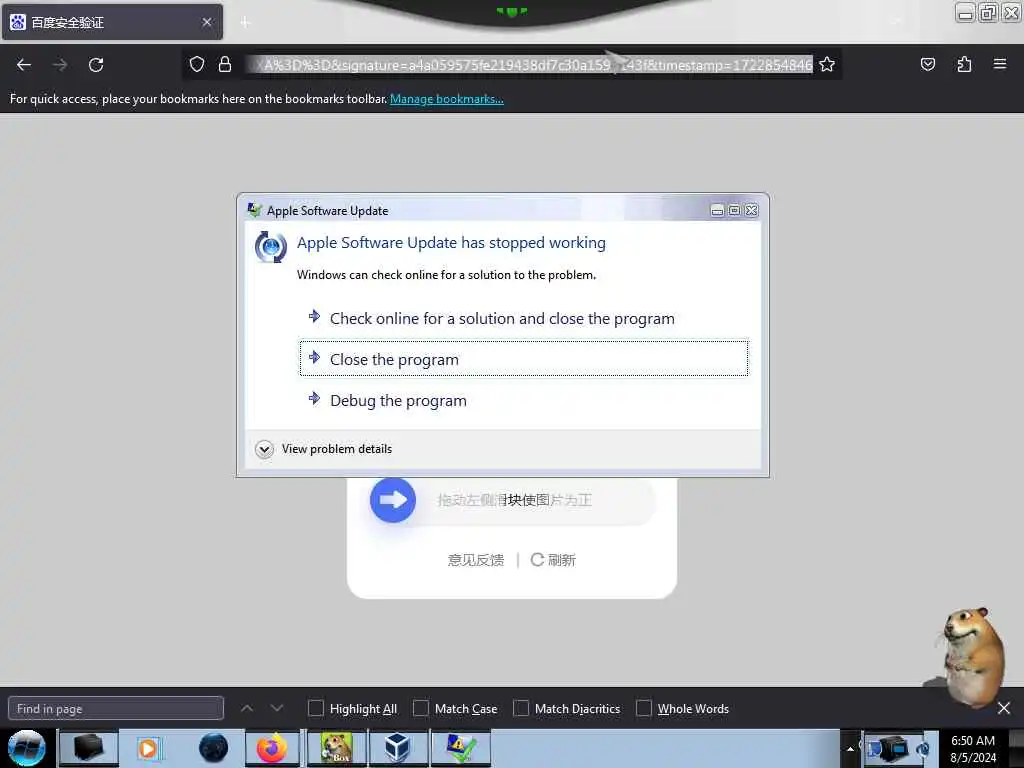Image resolution: width=1024 pixels, height=768 pixels.
Task: Open the Firefox hamburger menu
Action: click(1000, 64)
